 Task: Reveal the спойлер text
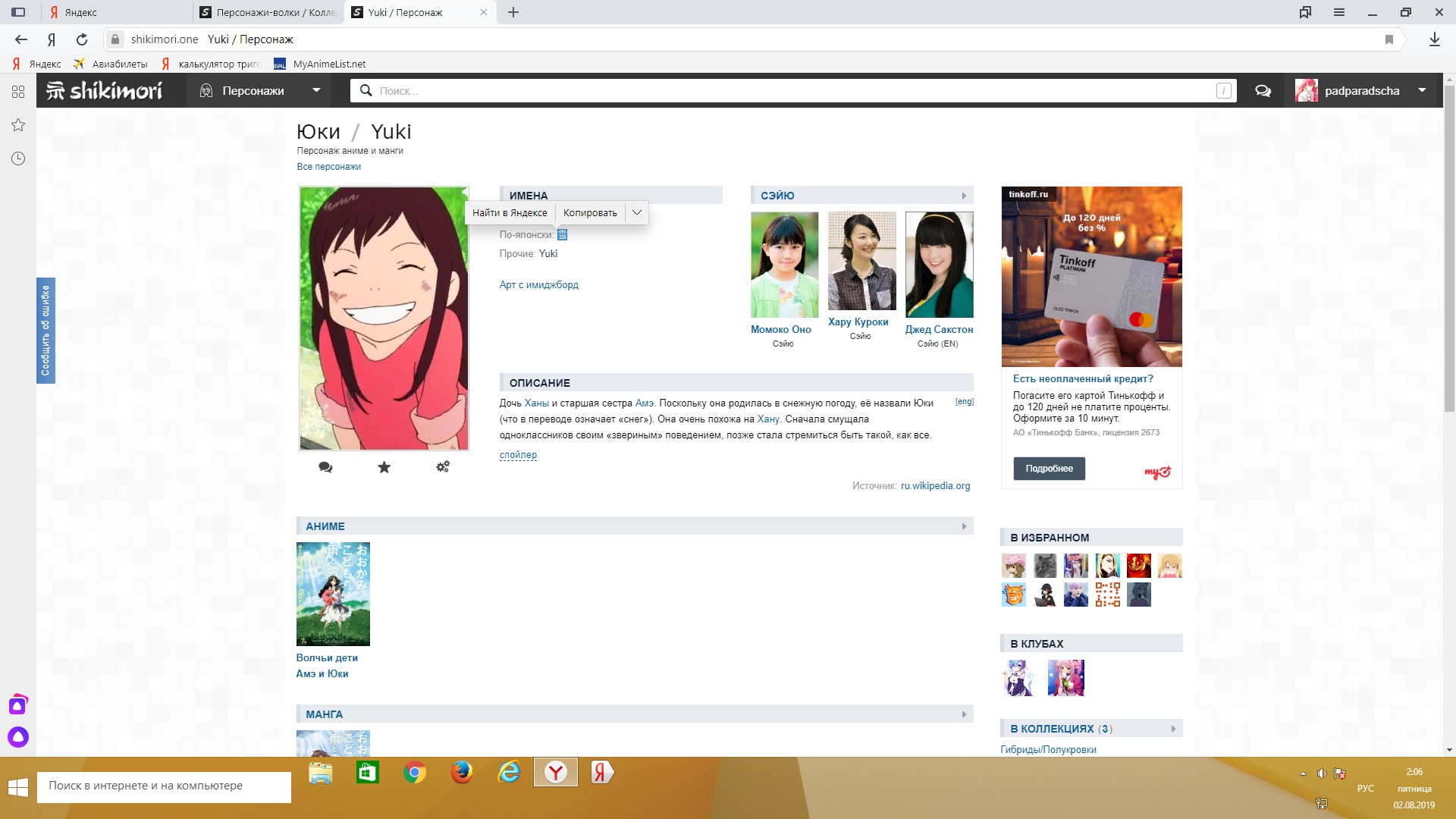tap(518, 455)
